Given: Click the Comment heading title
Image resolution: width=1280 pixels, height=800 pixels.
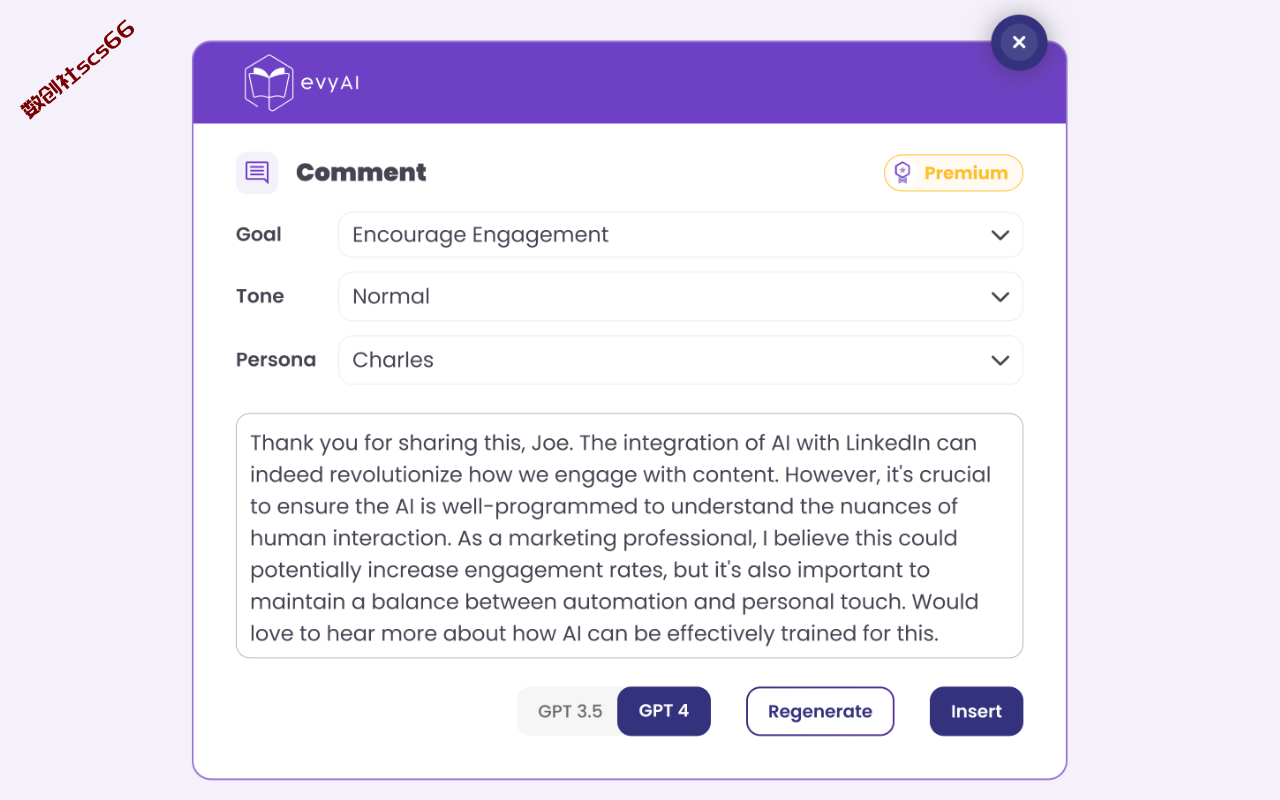Looking at the screenshot, I should click(x=361, y=173).
